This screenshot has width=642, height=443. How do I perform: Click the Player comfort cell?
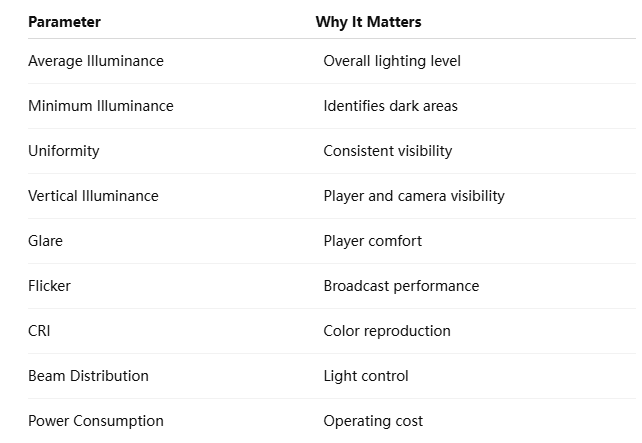pos(373,241)
